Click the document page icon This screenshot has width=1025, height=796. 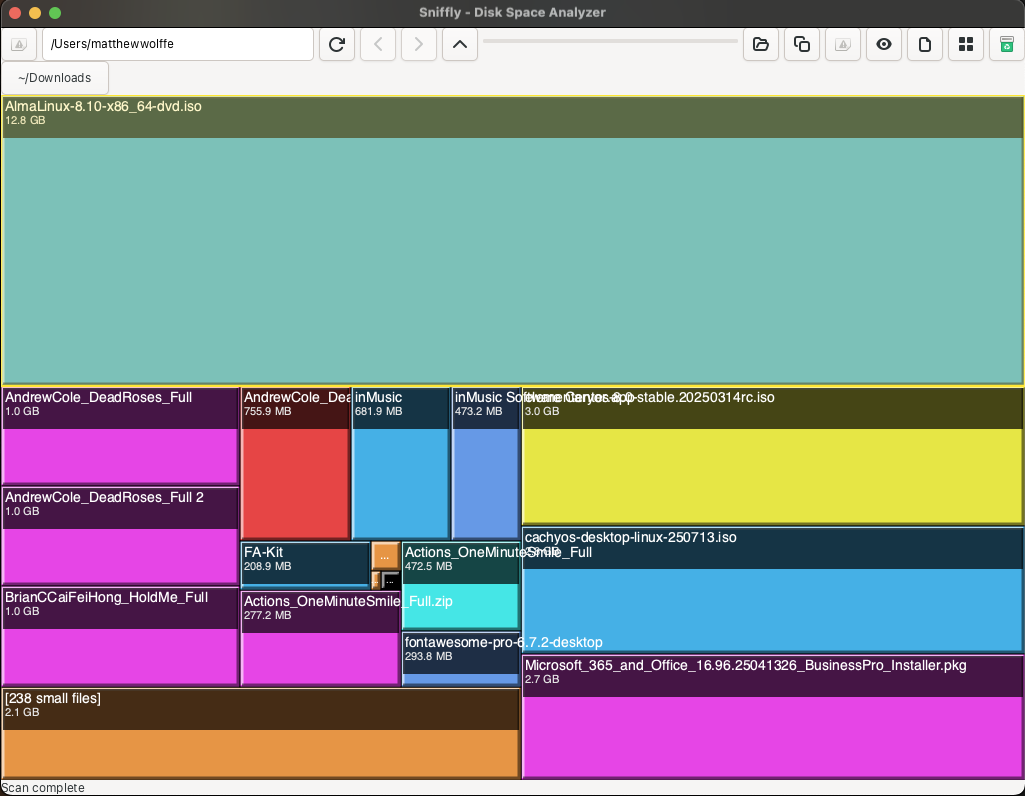click(925, 44)
